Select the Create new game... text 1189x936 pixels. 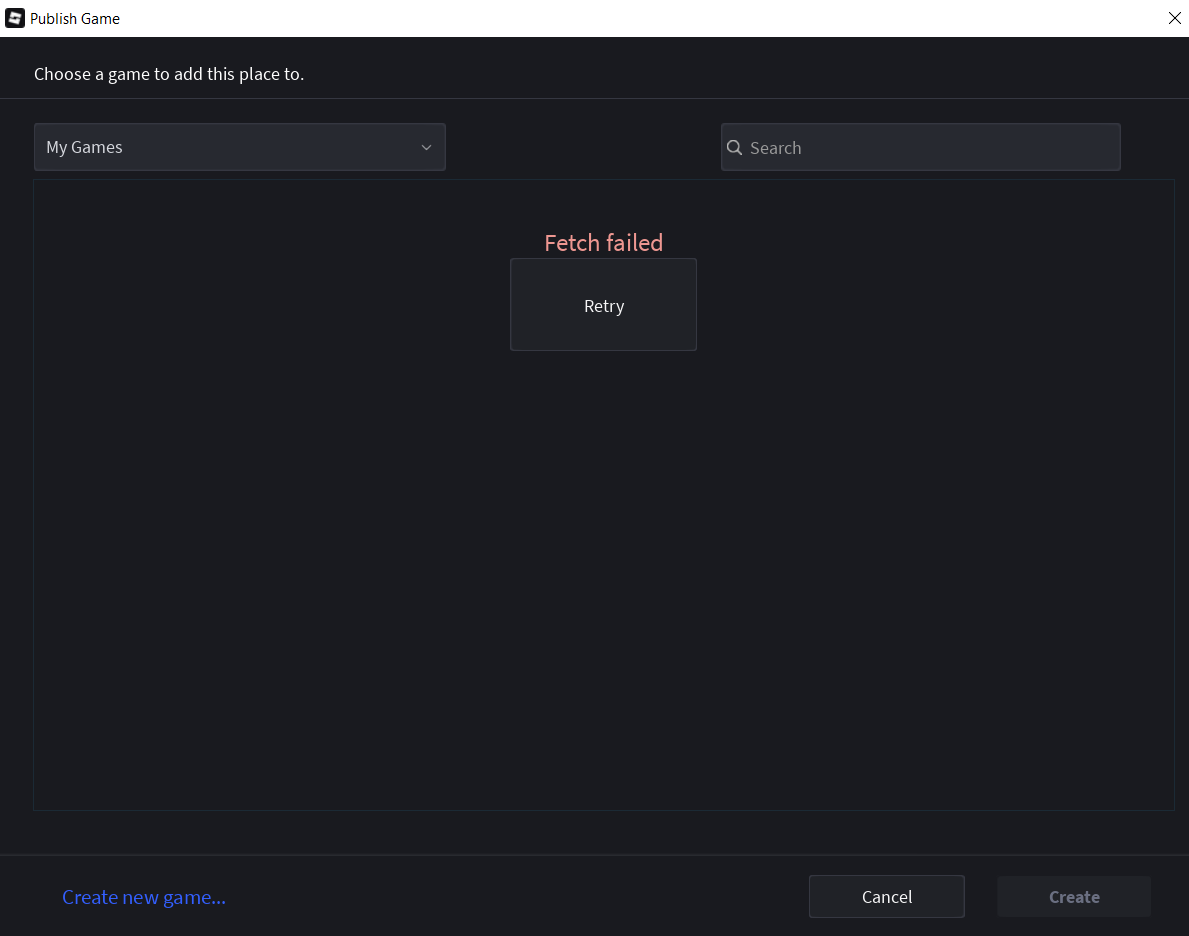click(143, 897)
